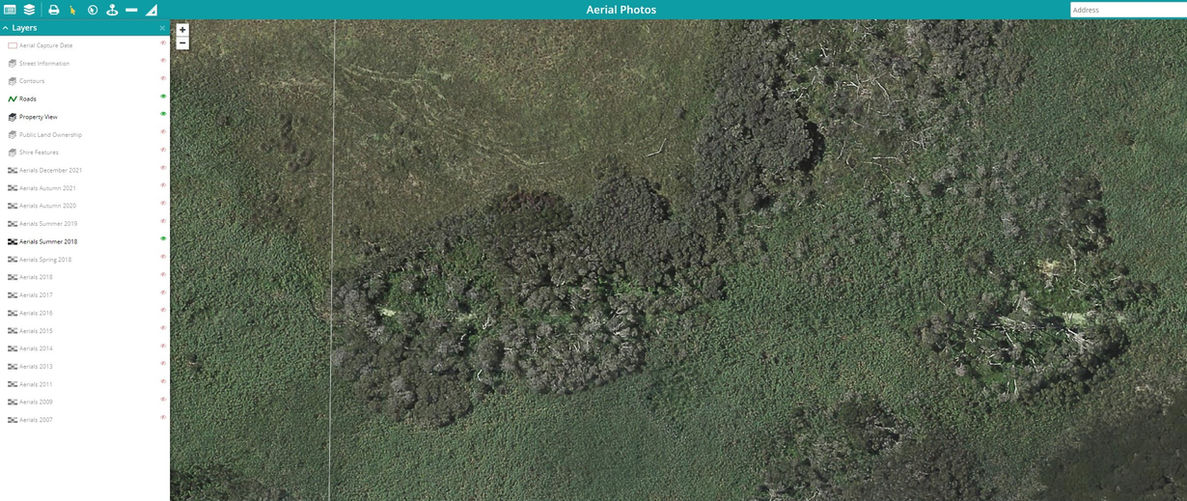
Task: Zoom in with the plus button
Action: (x=182, y=30)
